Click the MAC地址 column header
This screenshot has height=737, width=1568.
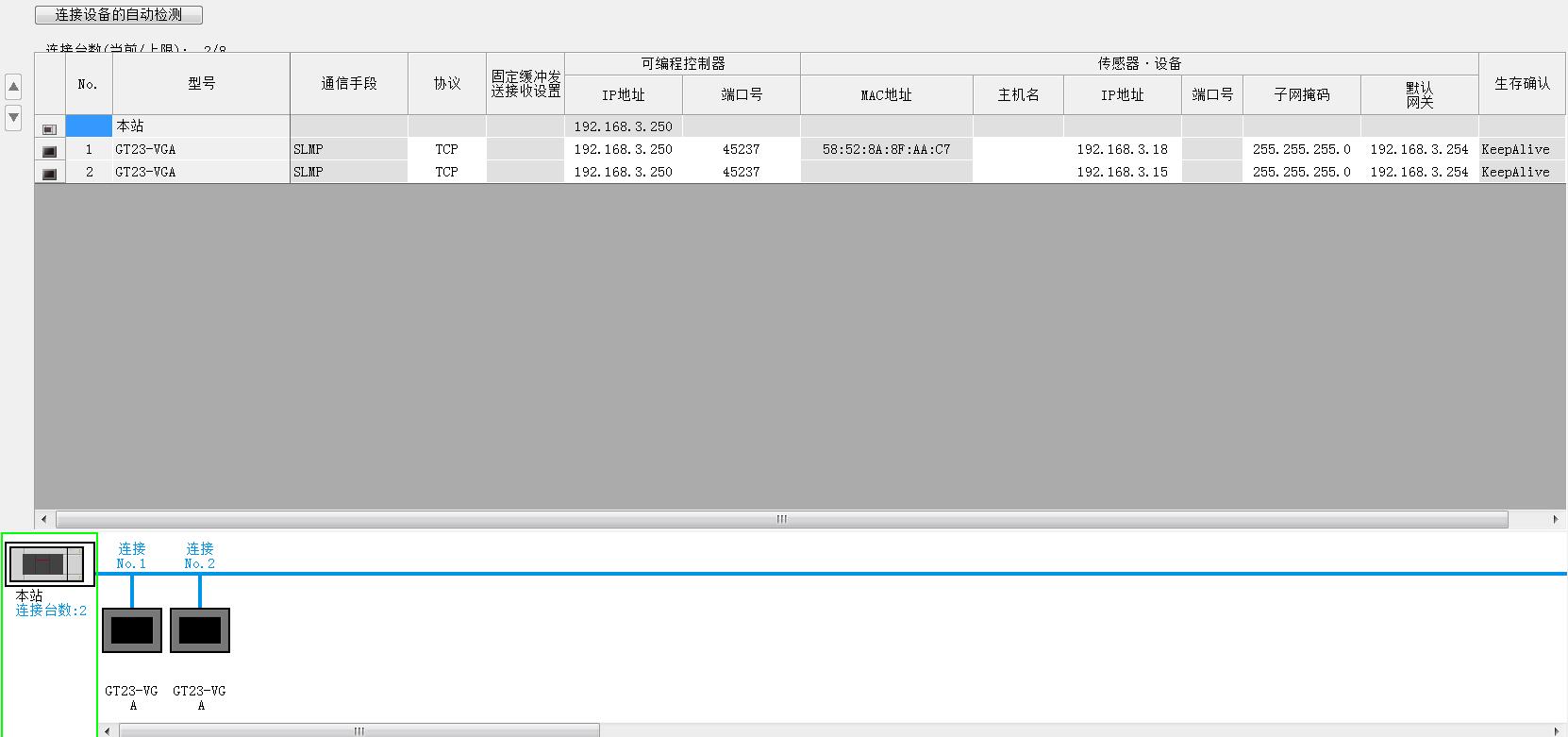(x=886, y=95)
